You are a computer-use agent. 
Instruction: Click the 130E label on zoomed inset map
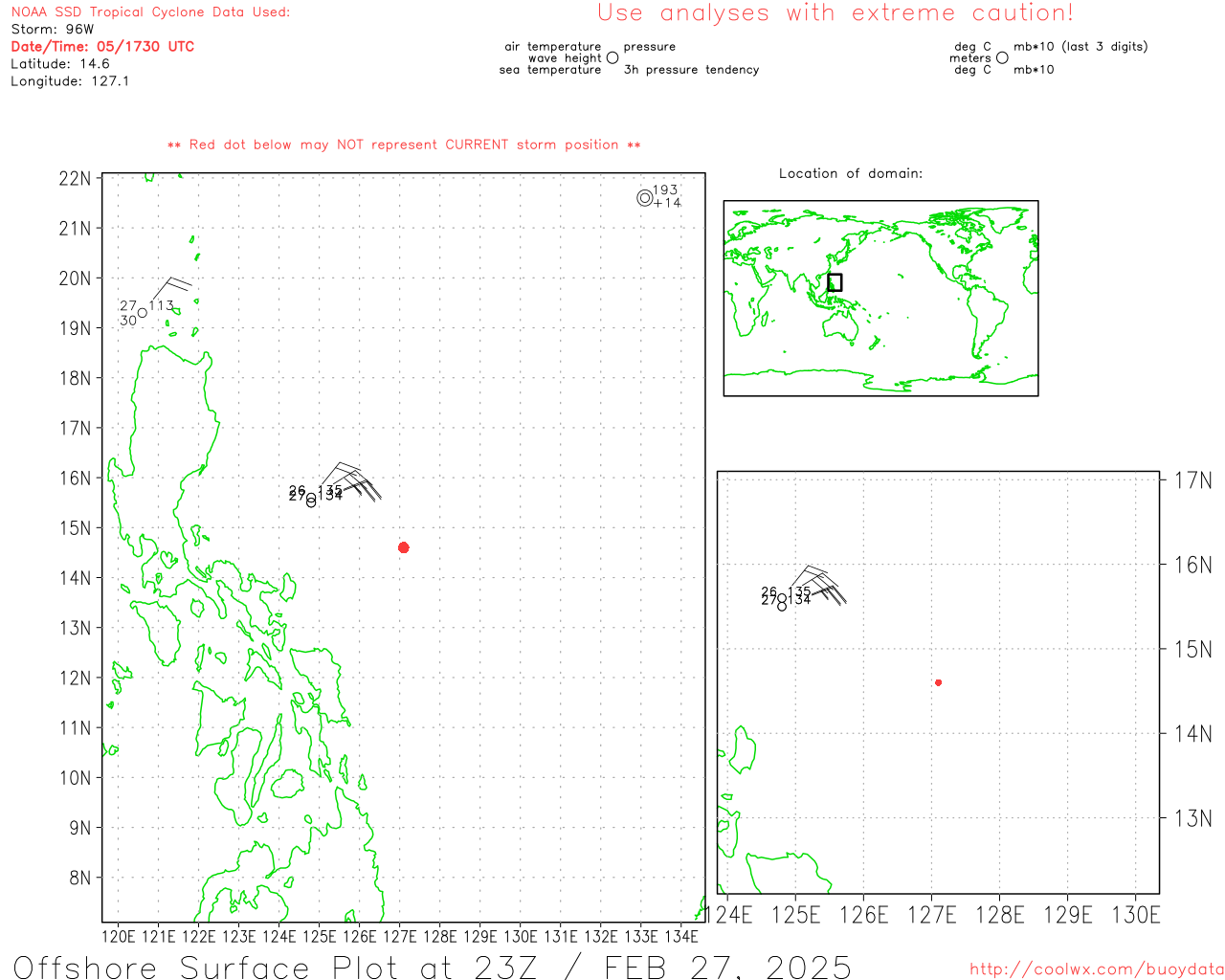[x=1136, y=915]
